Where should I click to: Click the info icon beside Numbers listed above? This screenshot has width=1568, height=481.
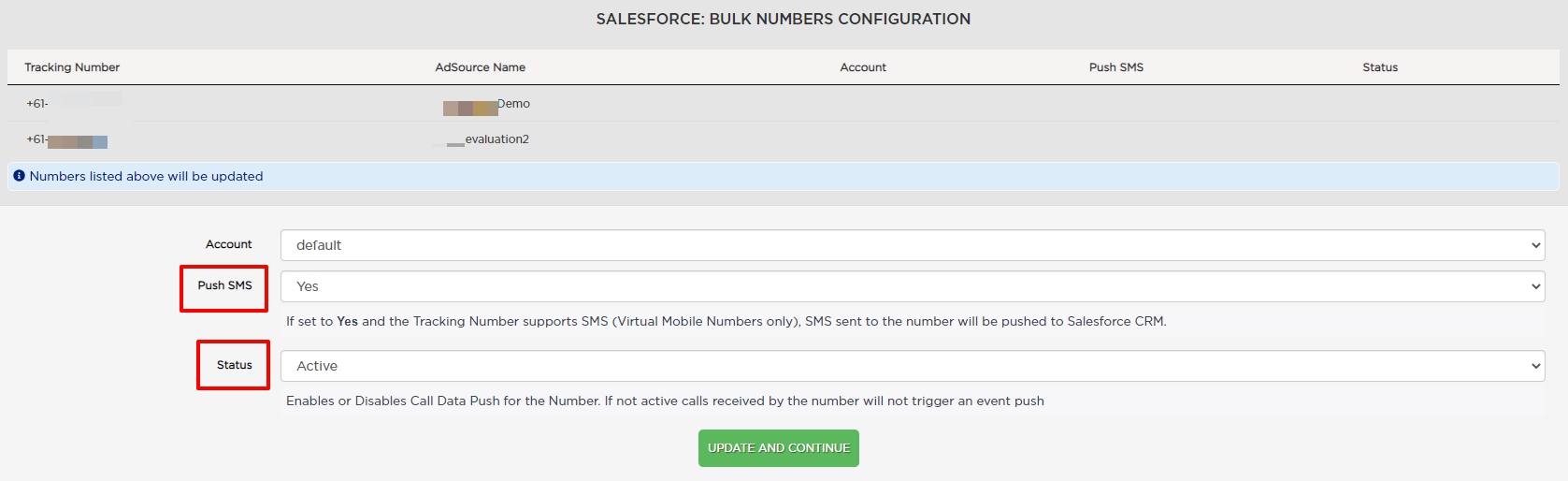click(x=19, y=176)
